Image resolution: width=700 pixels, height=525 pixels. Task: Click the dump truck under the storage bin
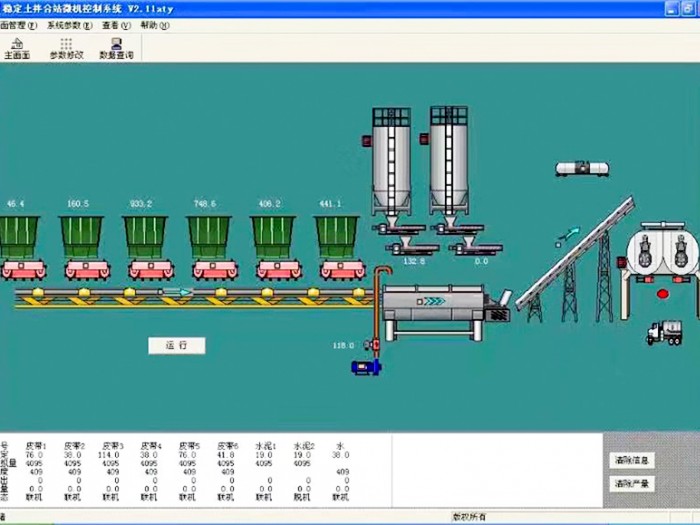tap(663, 332)
